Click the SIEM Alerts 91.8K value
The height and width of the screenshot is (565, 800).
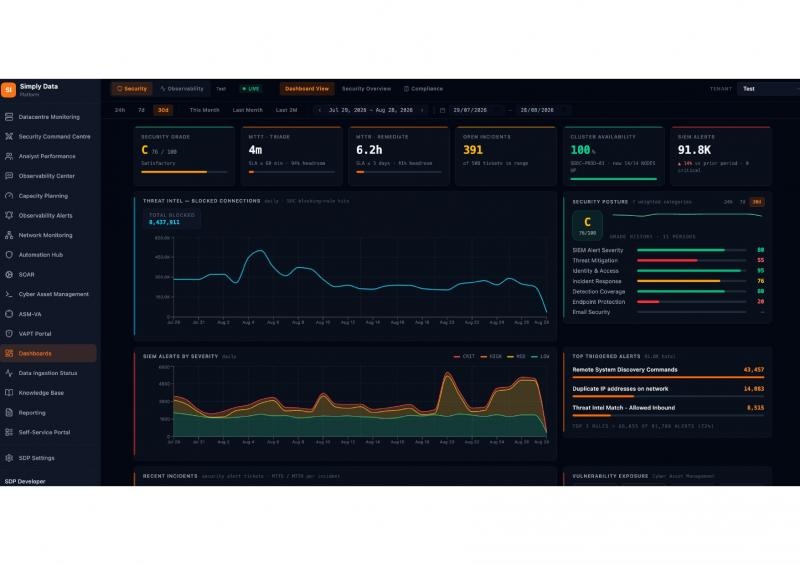pos(694,150)
